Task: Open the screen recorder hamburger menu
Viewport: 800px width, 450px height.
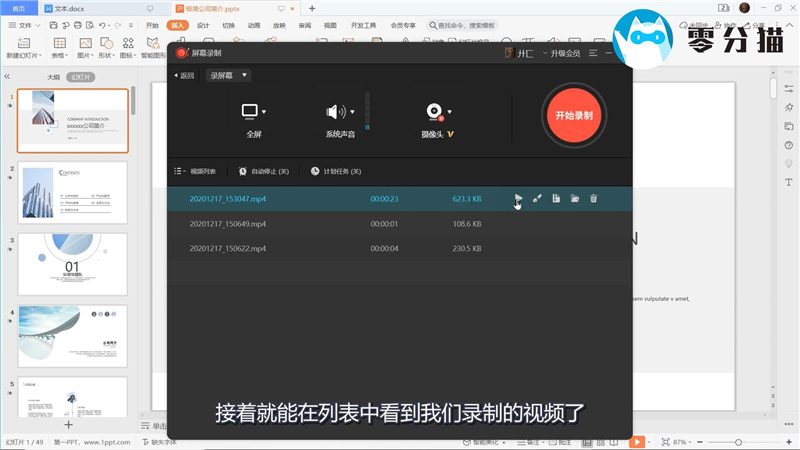Action: [593, 53]
